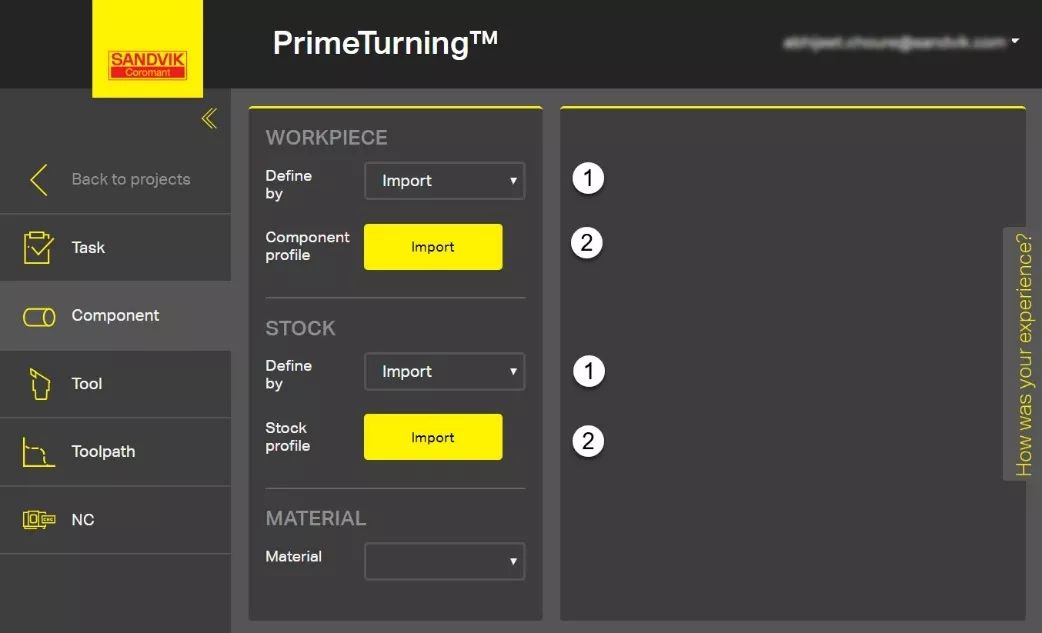Screen dimensions: 1042x633
Task: Click the Tool insert icon
Action: [x=40, y=384]
